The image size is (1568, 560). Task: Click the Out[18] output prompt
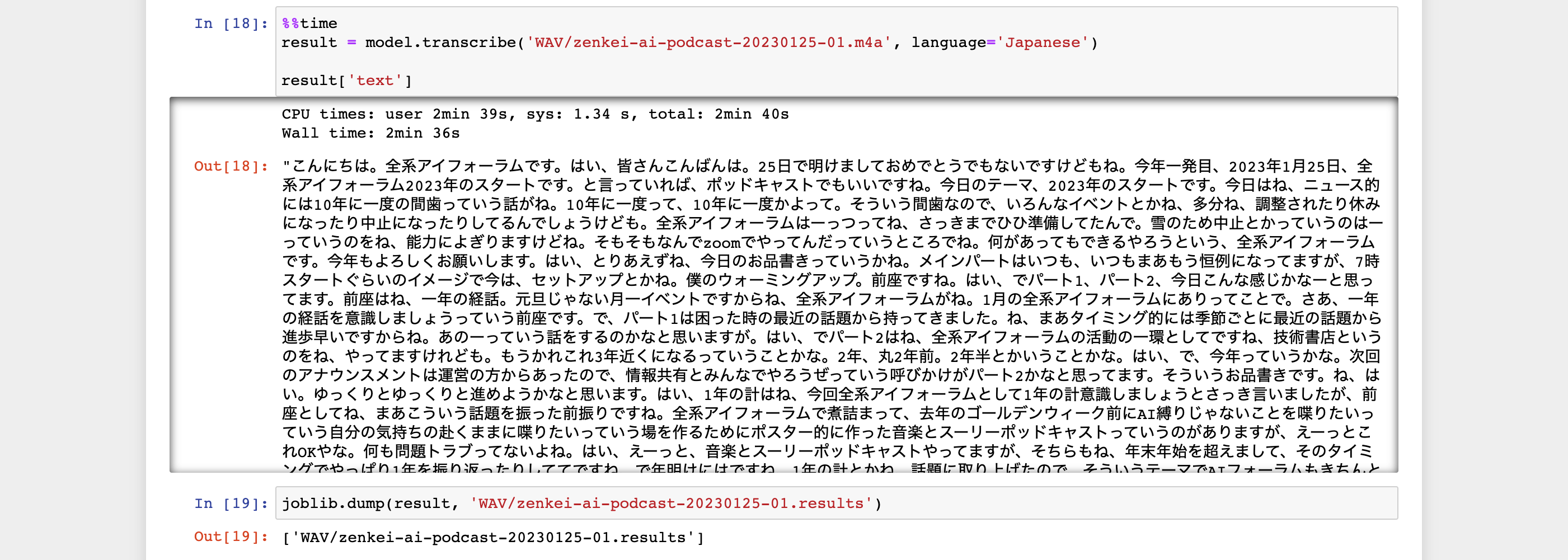[231, 166]
